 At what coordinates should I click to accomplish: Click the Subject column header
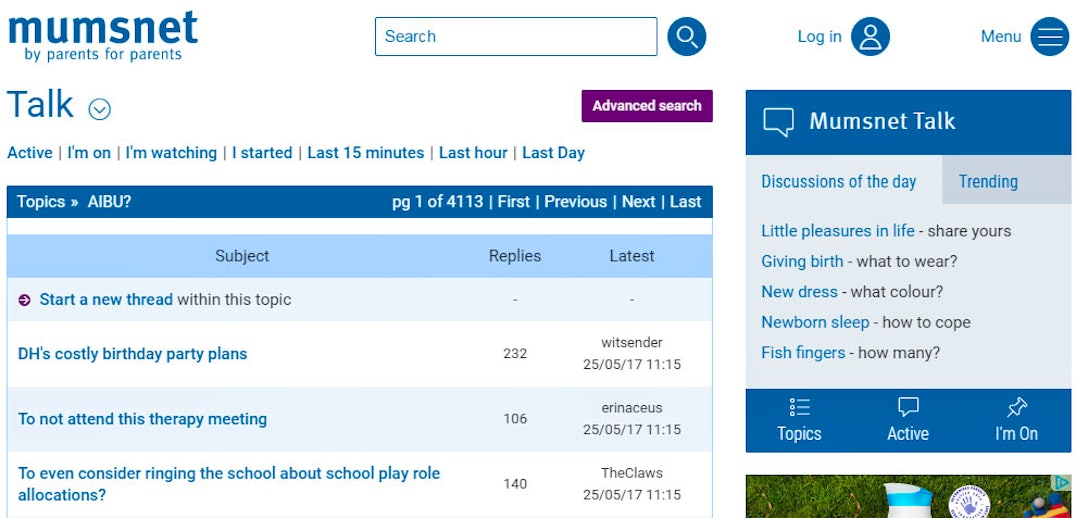(x=242, y=256)
